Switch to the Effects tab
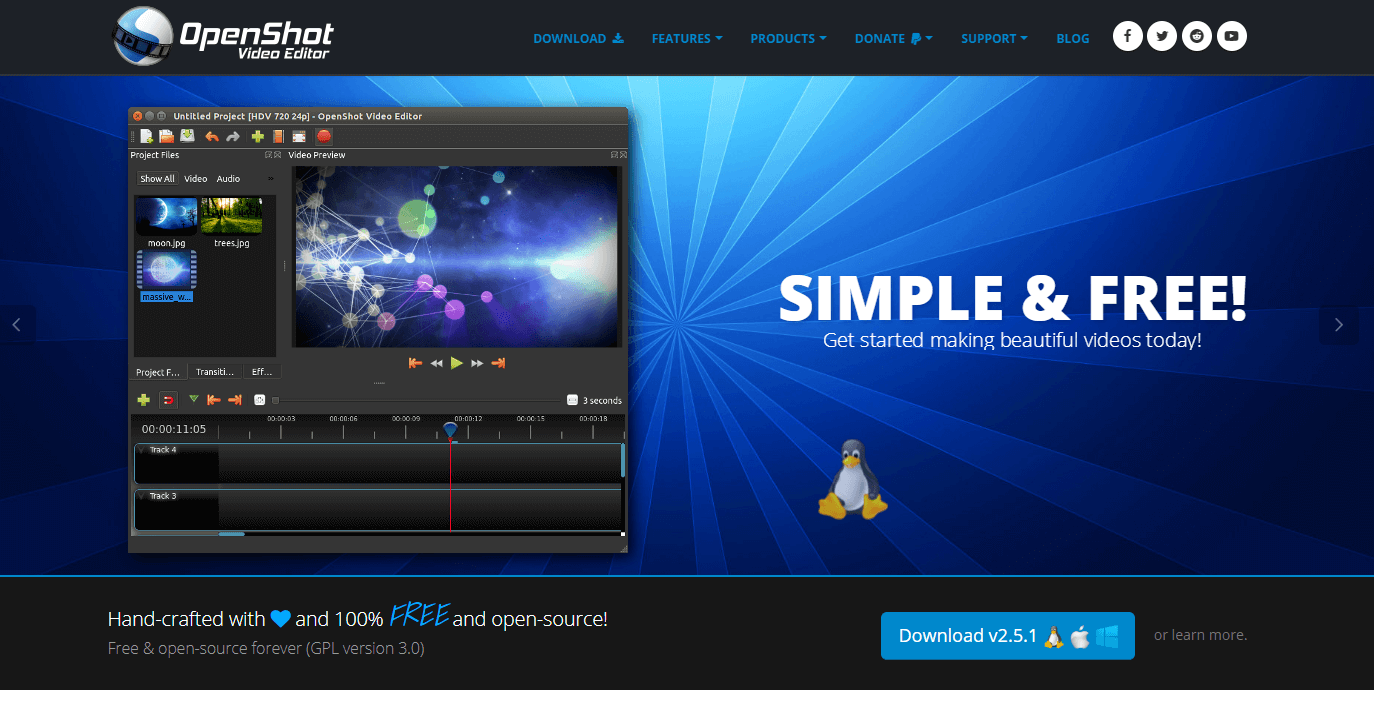 [x=262, y=372]
